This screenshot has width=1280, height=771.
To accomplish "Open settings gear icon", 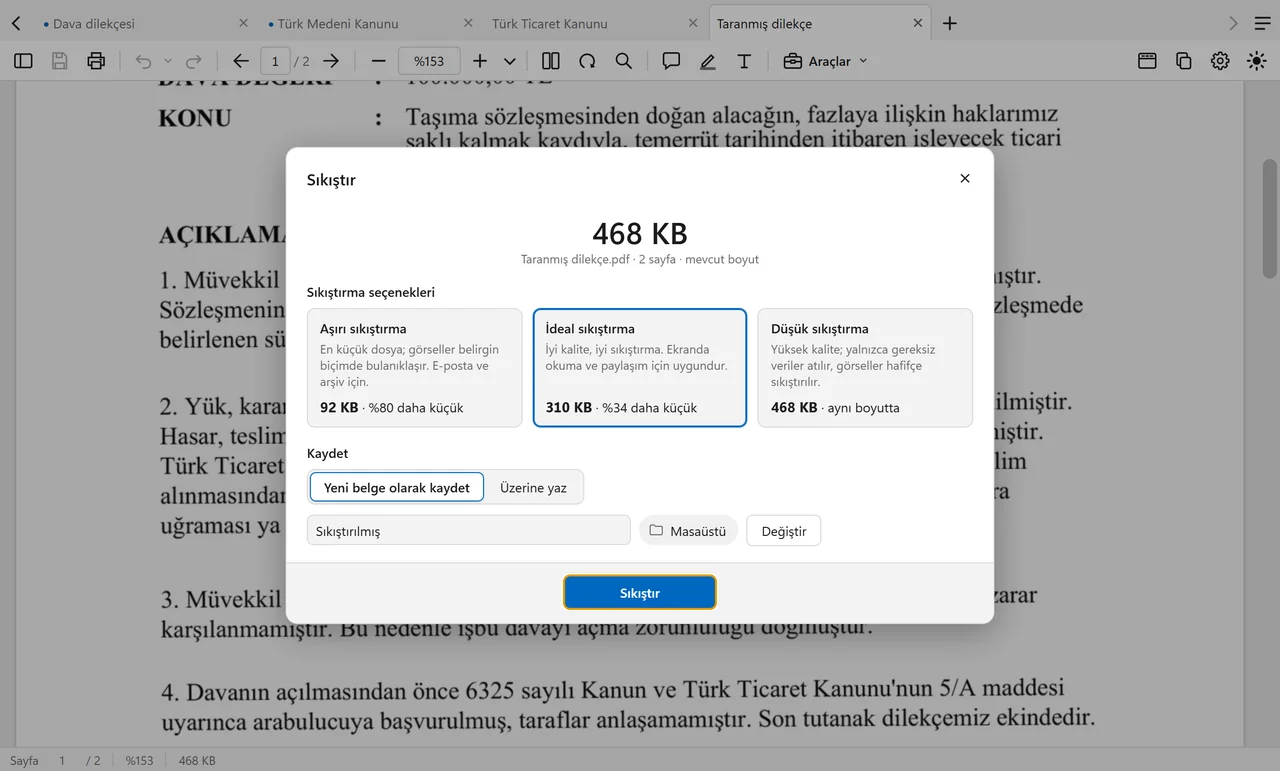I will click(1220, 61).
